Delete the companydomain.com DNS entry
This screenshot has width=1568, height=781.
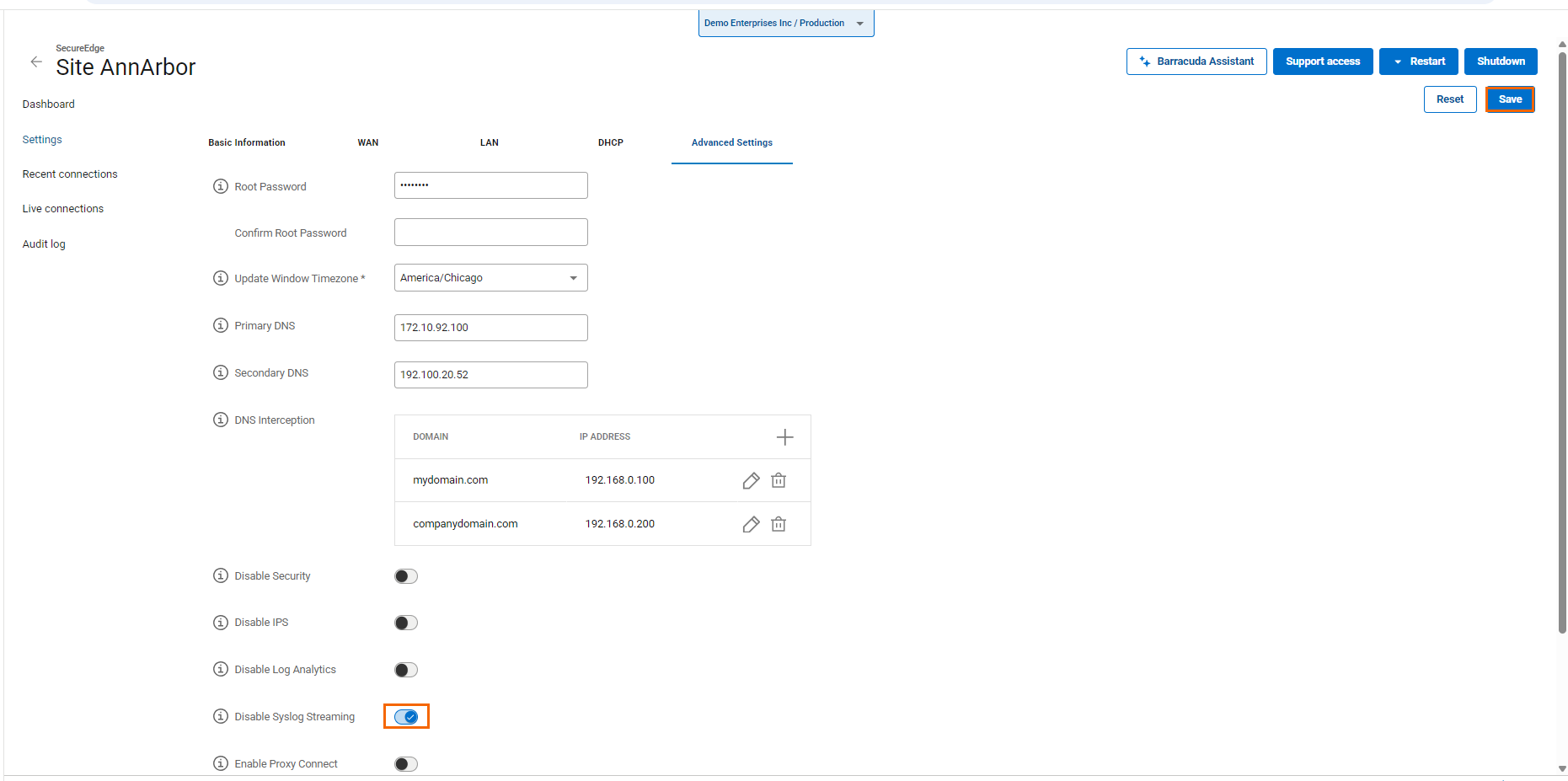click(779, 524)
